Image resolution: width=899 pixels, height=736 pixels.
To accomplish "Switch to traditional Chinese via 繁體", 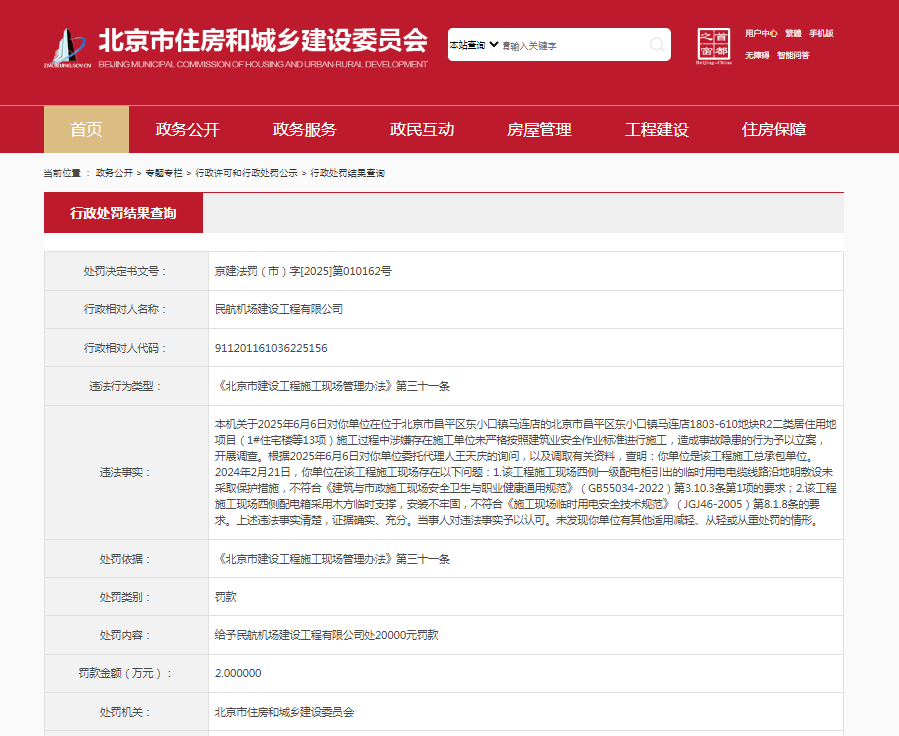I will coord(793,33).
